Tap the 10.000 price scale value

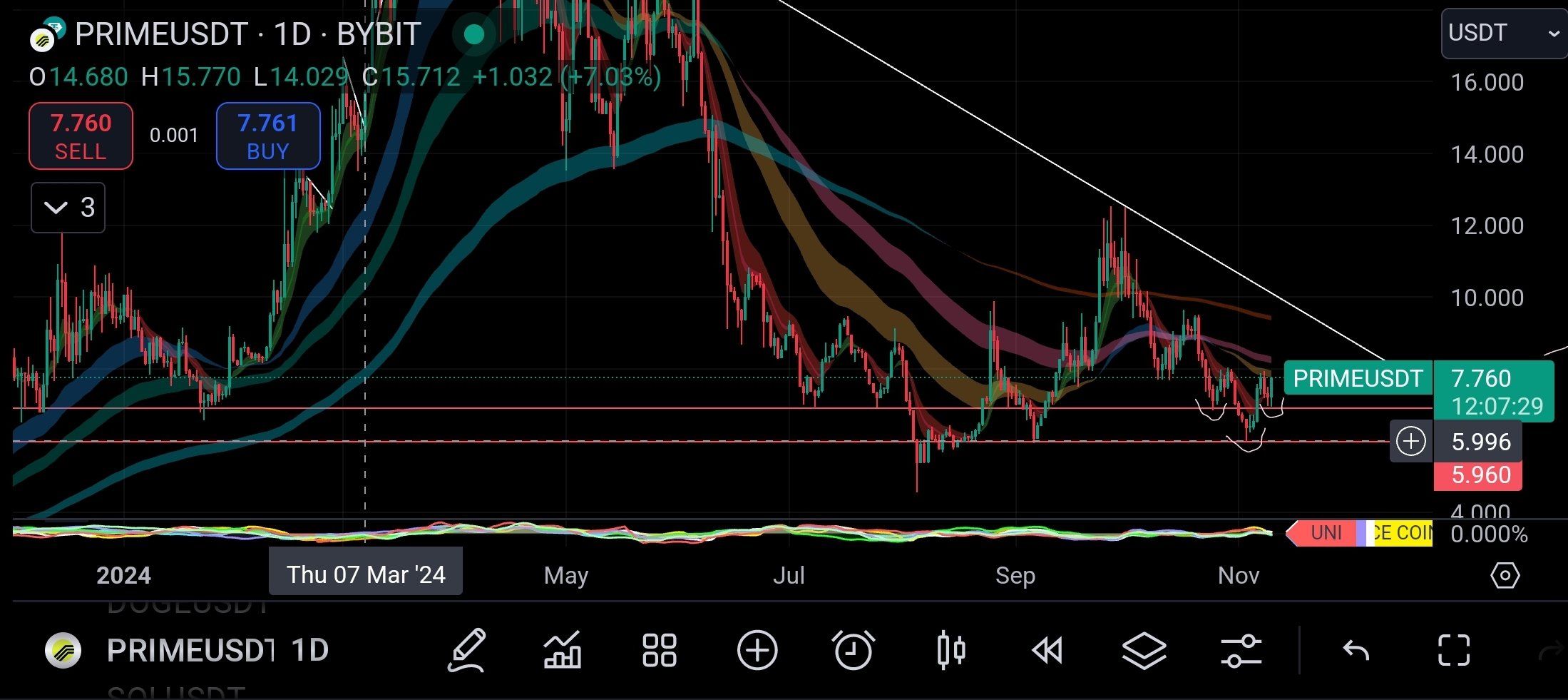1487,298
